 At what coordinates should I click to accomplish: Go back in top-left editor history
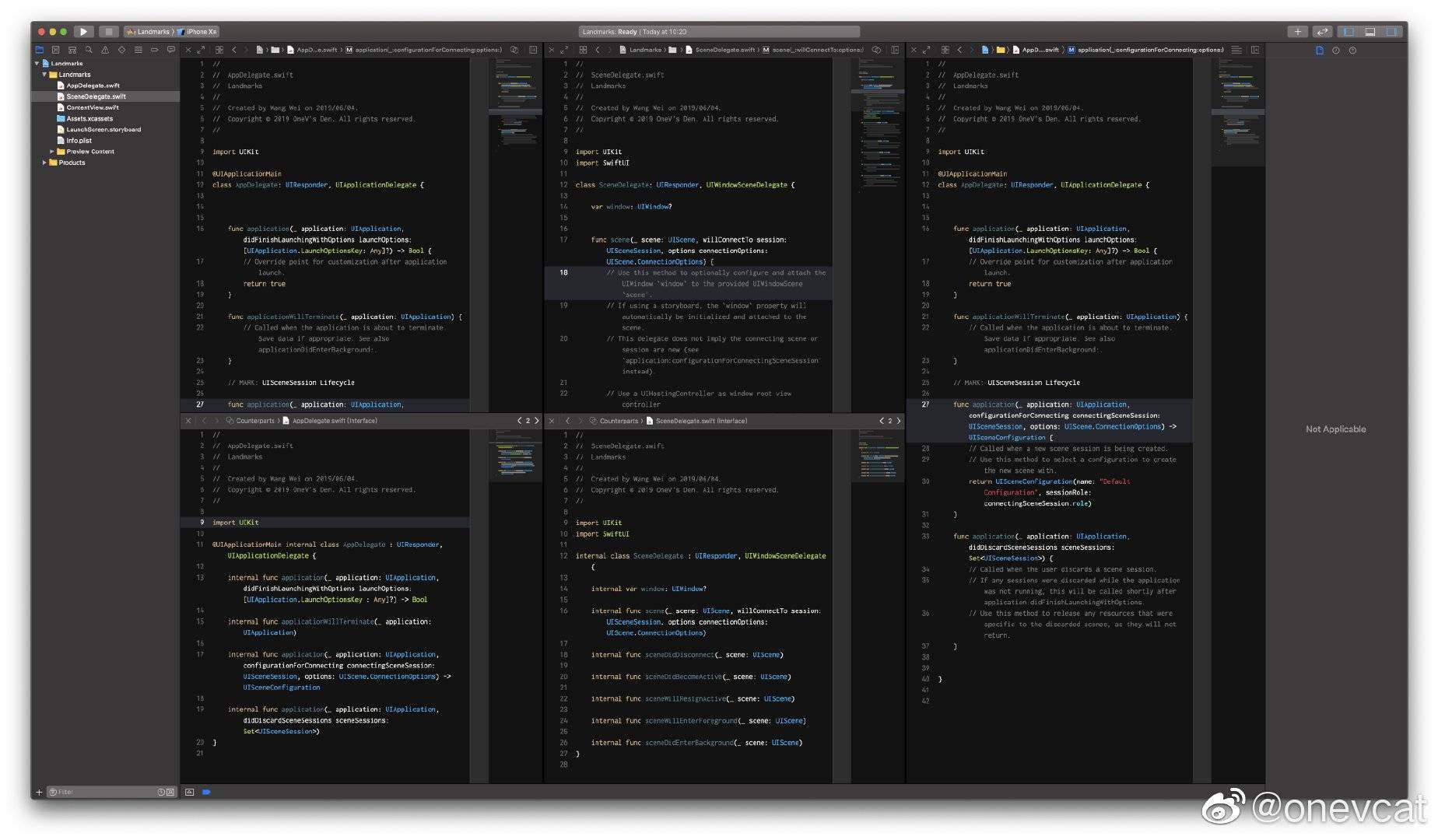pos(234,50)
